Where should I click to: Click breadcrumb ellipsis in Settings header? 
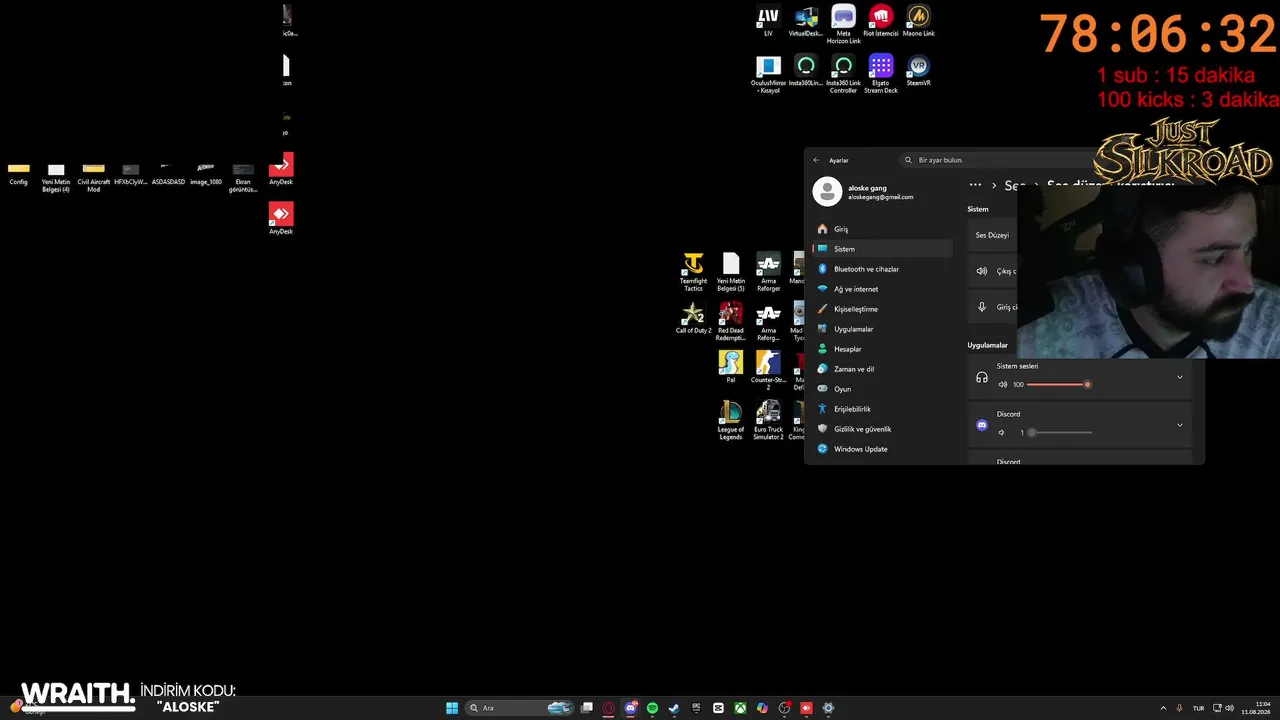976,186
